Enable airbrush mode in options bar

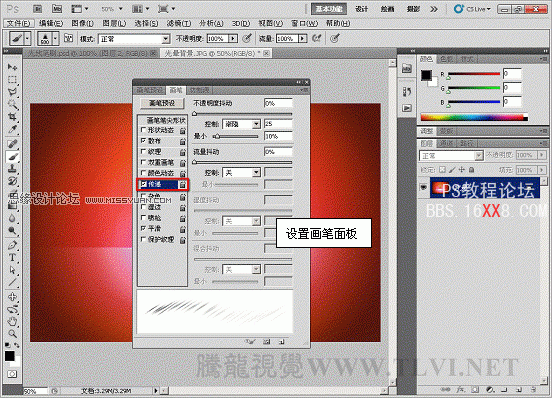pyautogui.click(x=316, y=38)
